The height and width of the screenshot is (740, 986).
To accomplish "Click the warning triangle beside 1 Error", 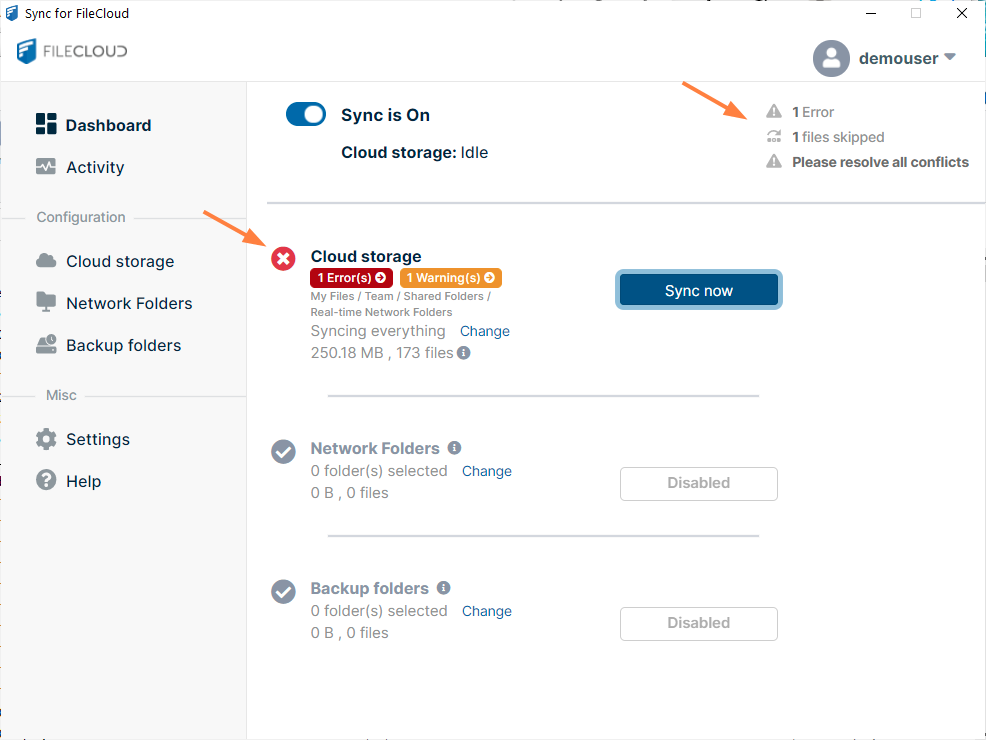I will pos(774,112).
